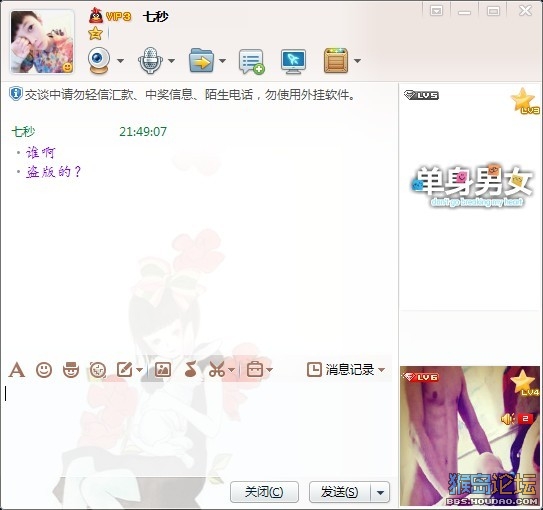Create a discussion group chat icon
The height and width of the screenshot is (510, 543).
[251, 61]
